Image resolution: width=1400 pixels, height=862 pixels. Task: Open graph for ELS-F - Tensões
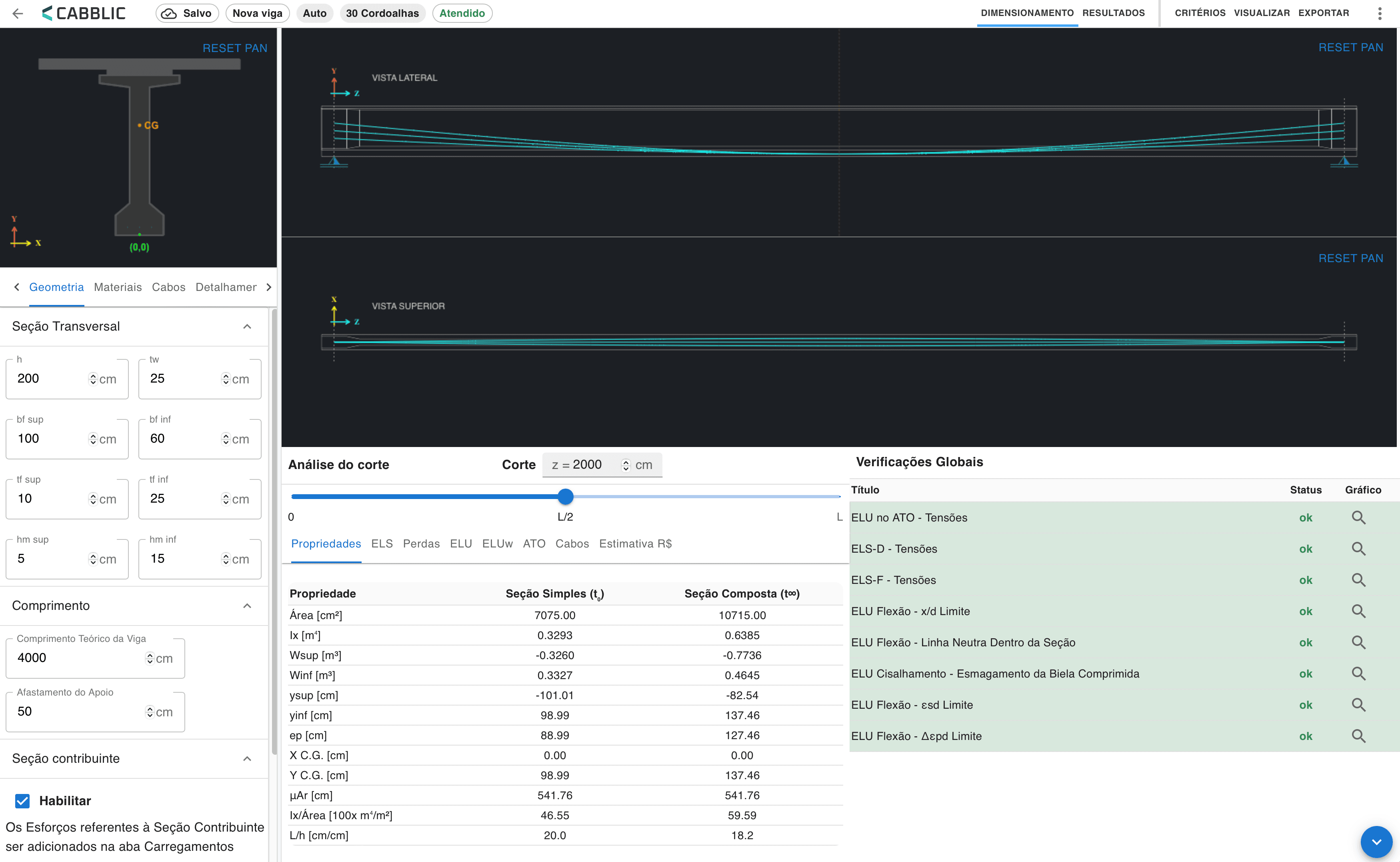tap(1358, 580)
